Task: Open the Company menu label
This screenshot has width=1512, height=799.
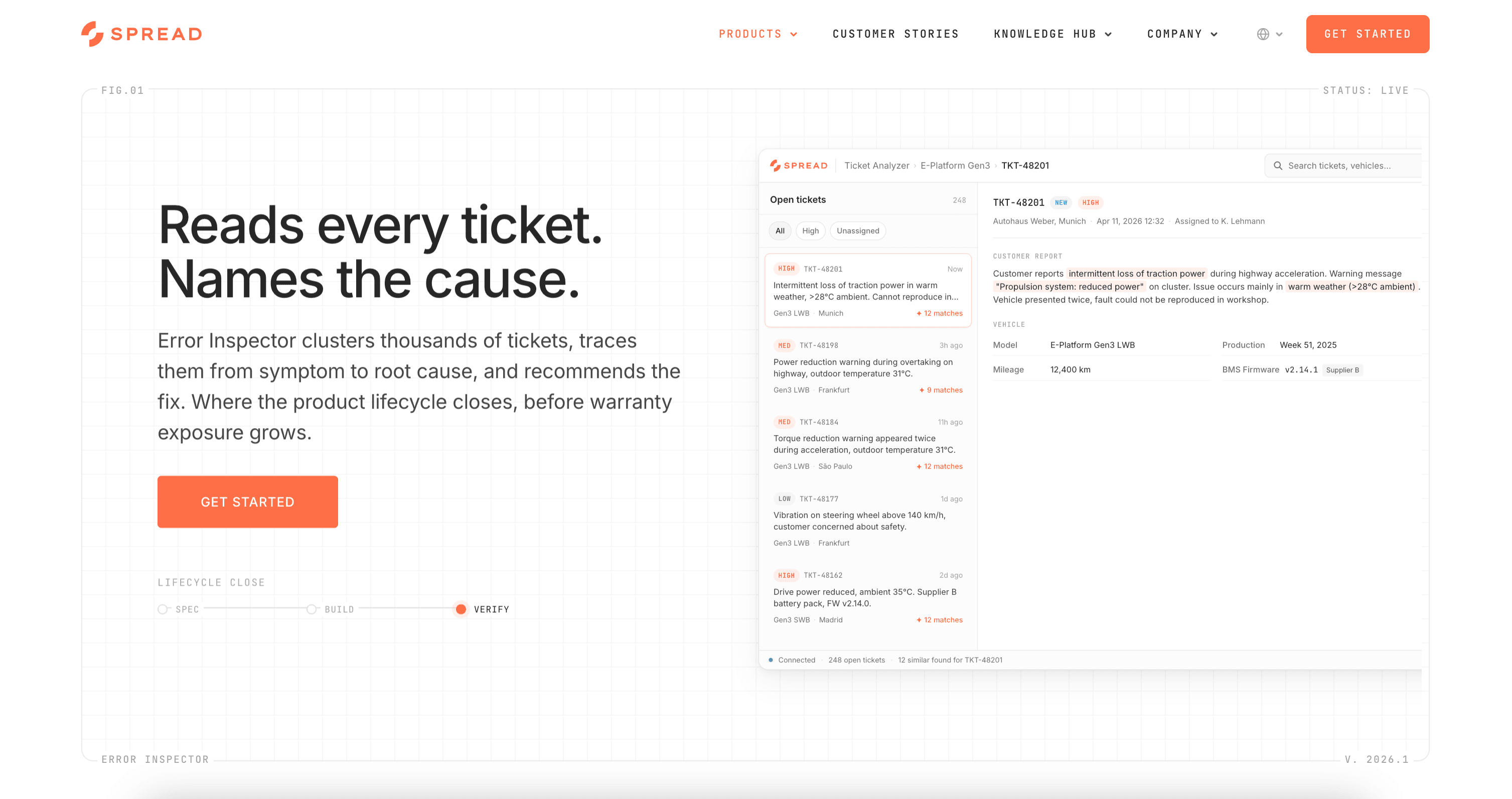Action: click(x=1174, y=34)
